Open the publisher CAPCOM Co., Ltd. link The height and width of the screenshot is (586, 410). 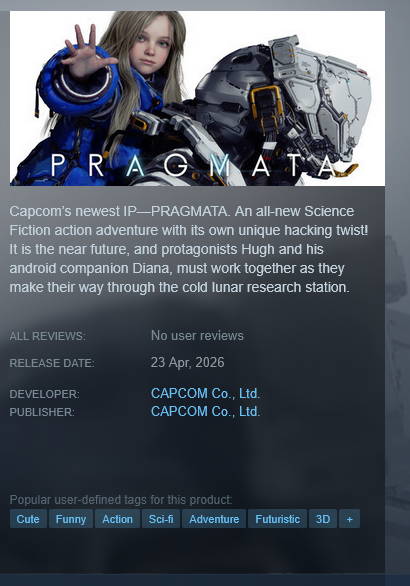coord(205,411)
